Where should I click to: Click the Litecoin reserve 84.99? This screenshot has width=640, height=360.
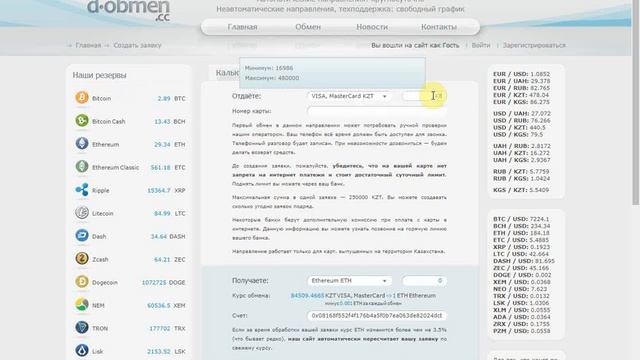pos(162,213)
